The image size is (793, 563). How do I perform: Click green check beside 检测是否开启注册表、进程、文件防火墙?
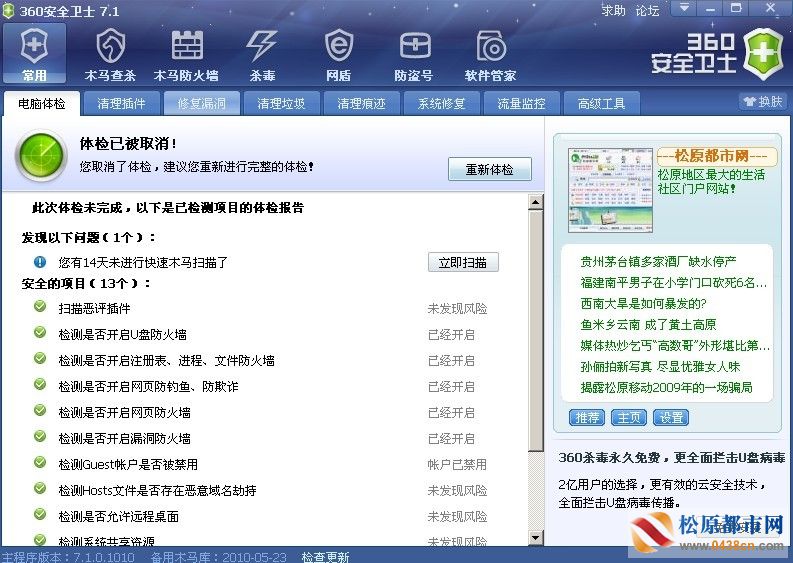40,359
